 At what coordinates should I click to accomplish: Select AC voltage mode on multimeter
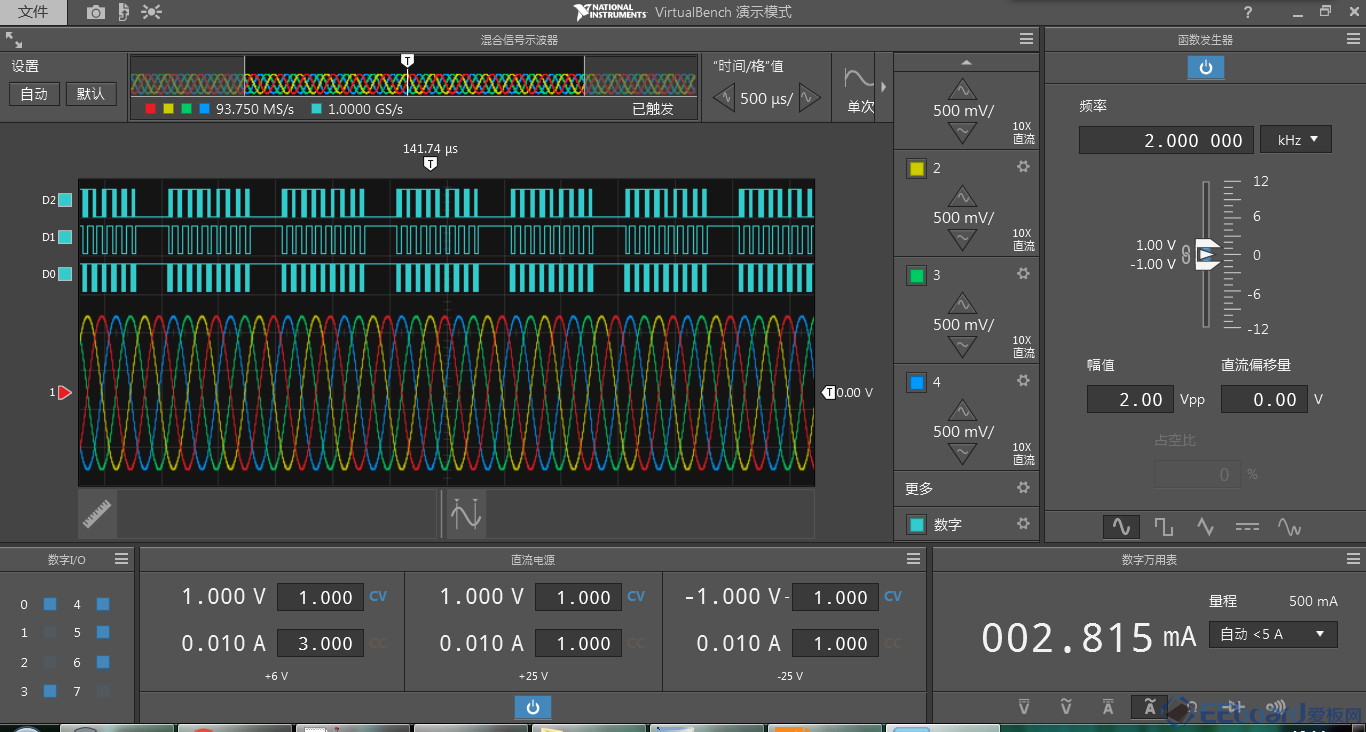(1066, 707)
